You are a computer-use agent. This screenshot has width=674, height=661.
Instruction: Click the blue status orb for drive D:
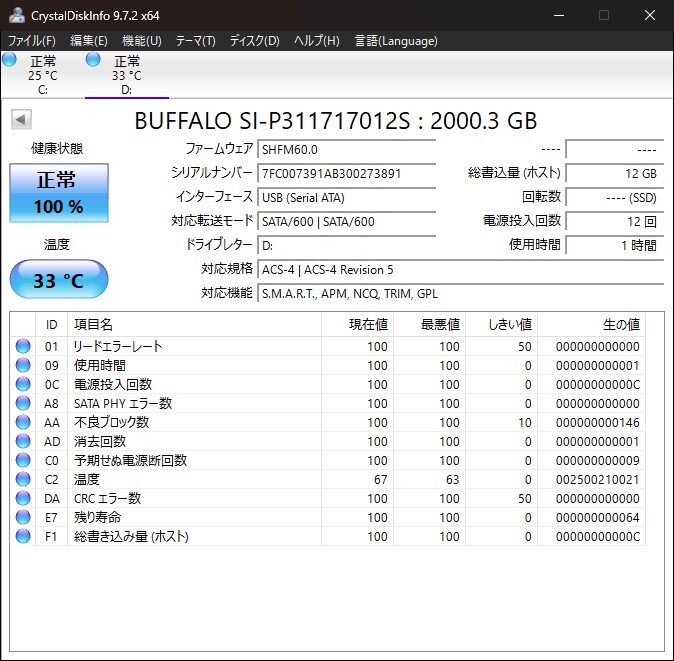[x=93, y=59]
